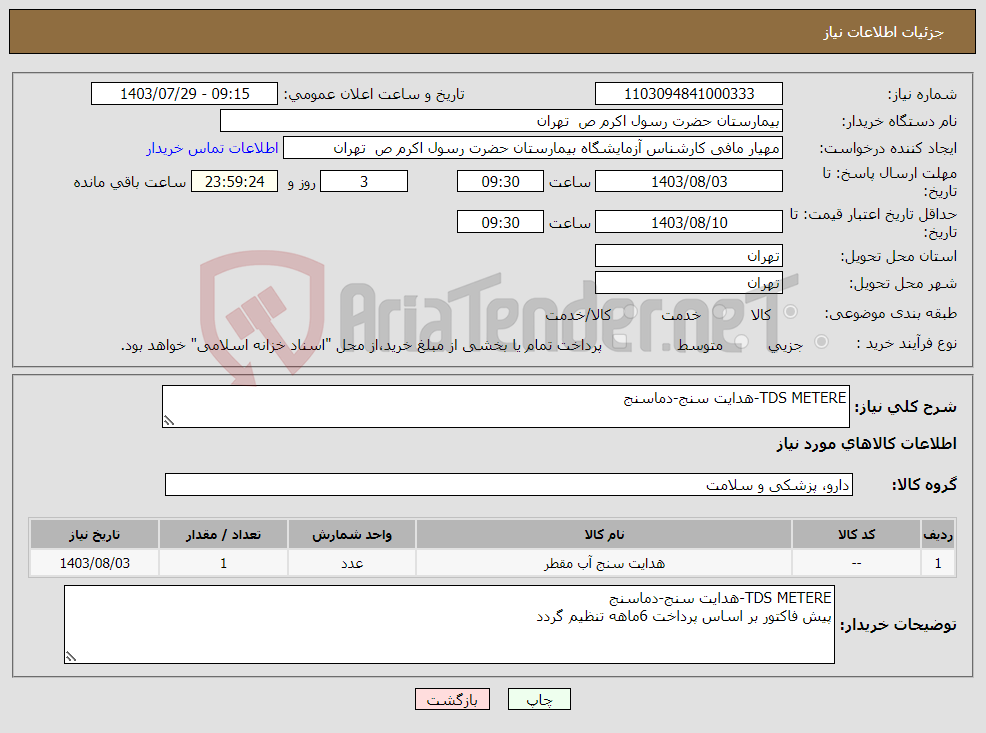This screenshot has width=986, height=733.
Task: Click row number cell 1 in ردیف column
Action: pos(938,563)
